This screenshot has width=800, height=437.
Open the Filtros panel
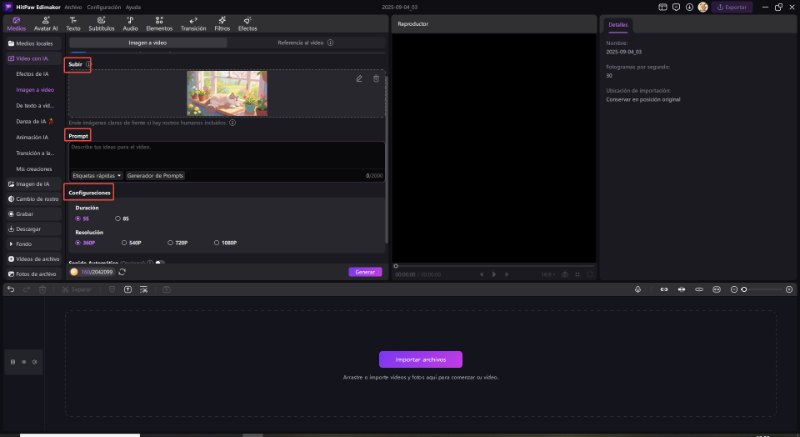[x=221, y=23]
